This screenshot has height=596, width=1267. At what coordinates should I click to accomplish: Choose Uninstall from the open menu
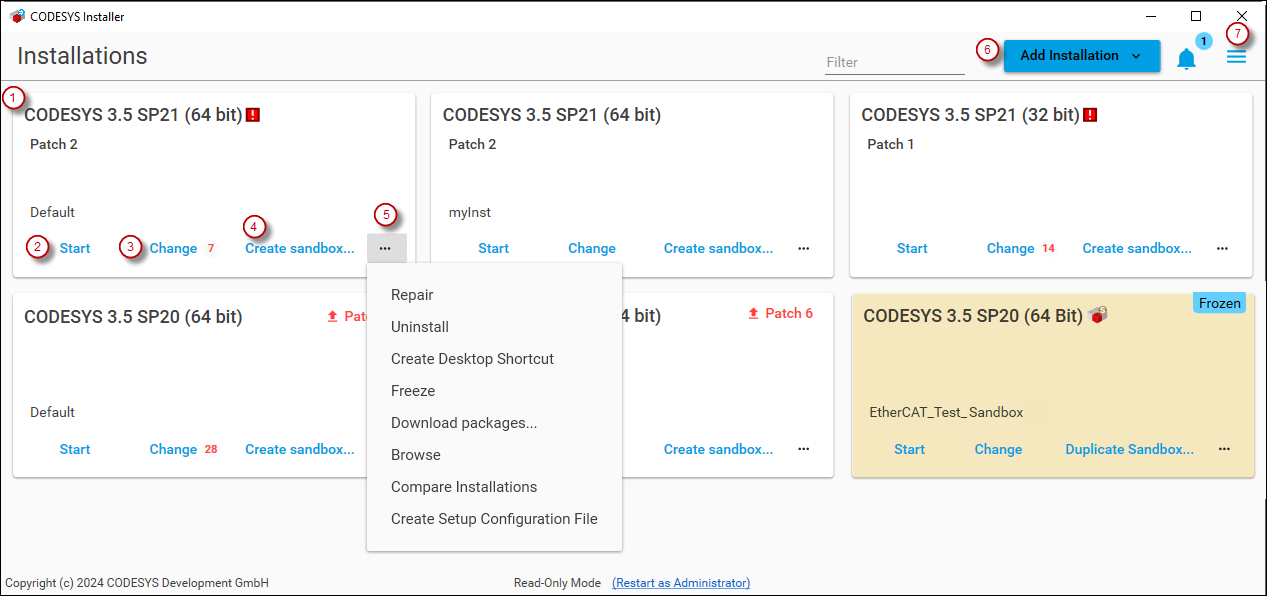pyautogui.click(x=419, y=326)
